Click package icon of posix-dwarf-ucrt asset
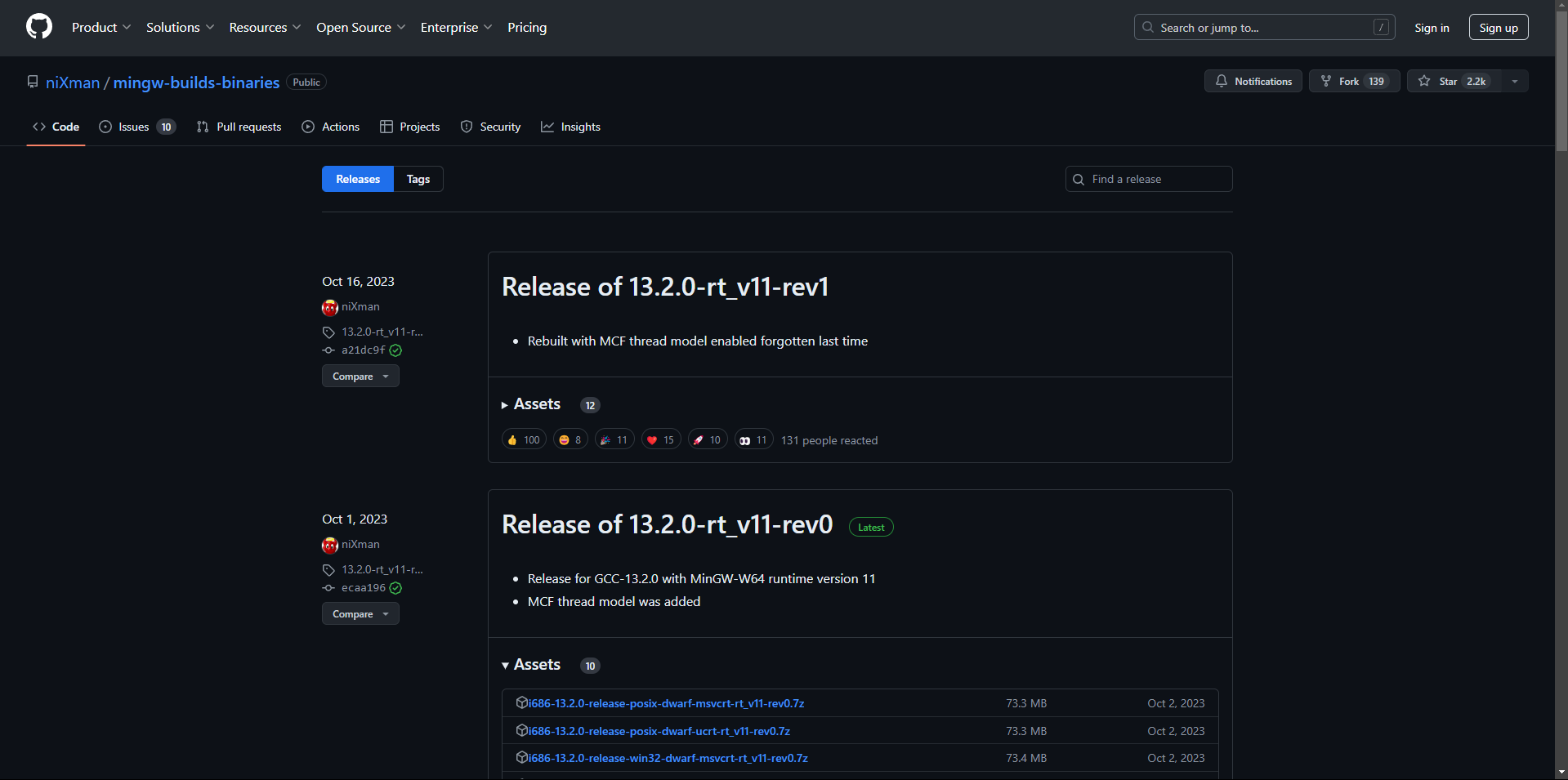 [x=522, y=730]
